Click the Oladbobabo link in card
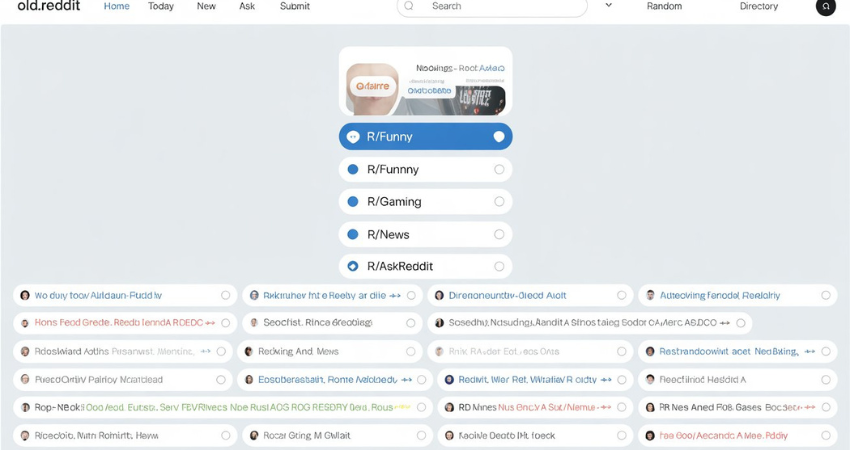 429,91
